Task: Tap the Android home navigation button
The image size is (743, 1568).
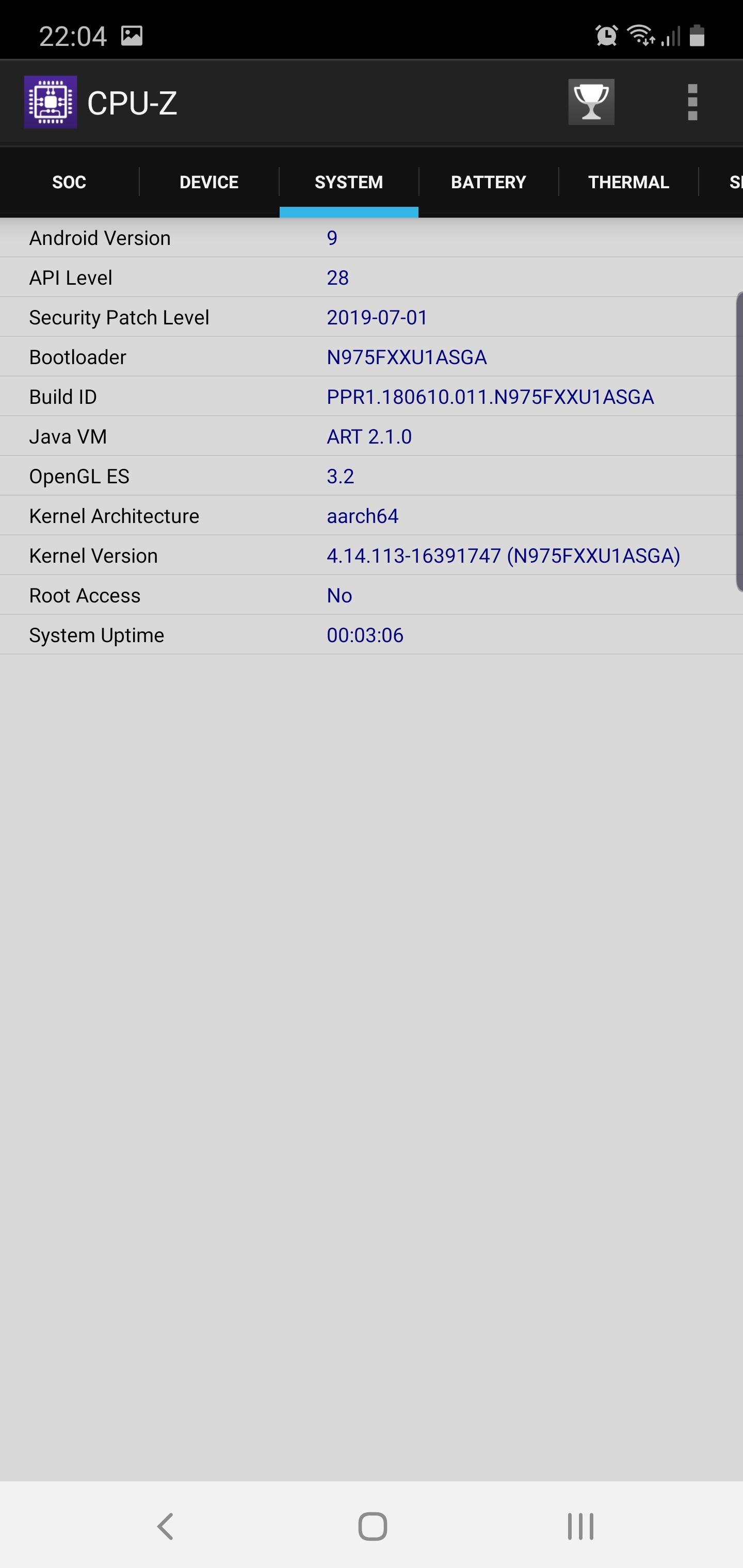Action: point(372,1526)
